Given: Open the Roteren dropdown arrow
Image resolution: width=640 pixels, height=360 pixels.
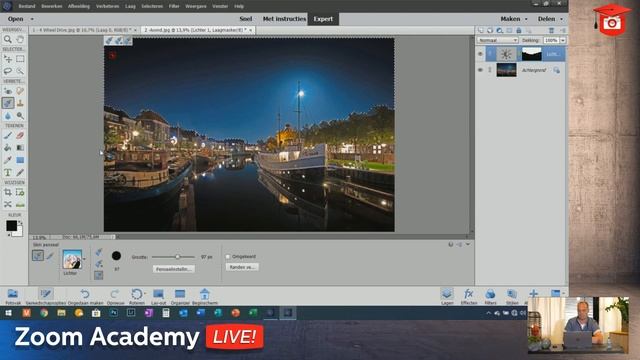Looking at the screenshot, I should [x=145, y=293].
